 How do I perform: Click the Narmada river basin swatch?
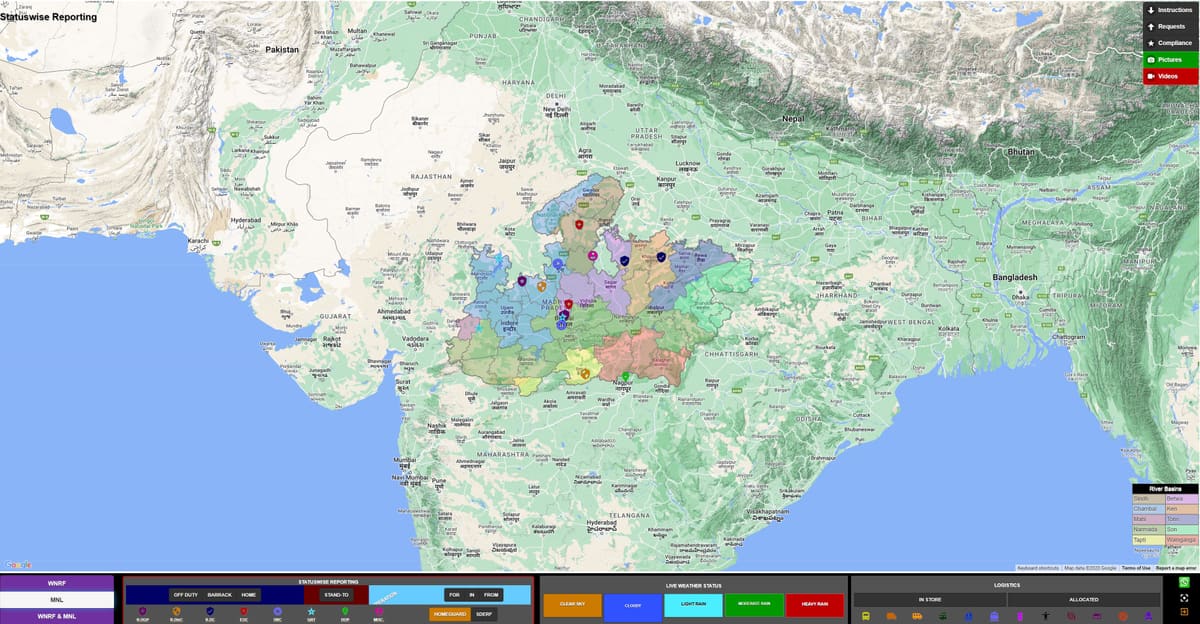click(x=1148, y=529)
